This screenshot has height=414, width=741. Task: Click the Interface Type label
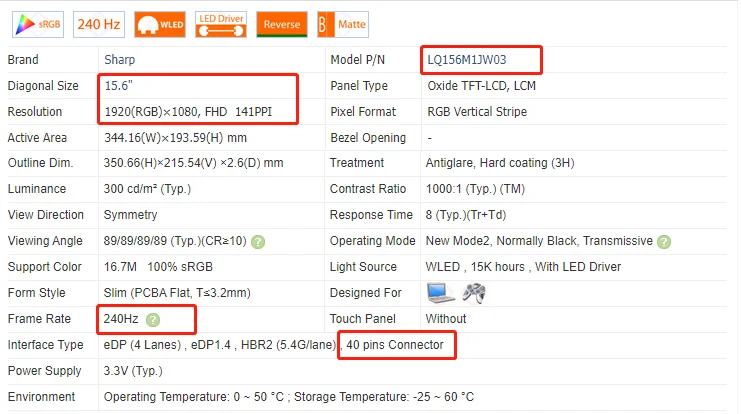[45, 345]
